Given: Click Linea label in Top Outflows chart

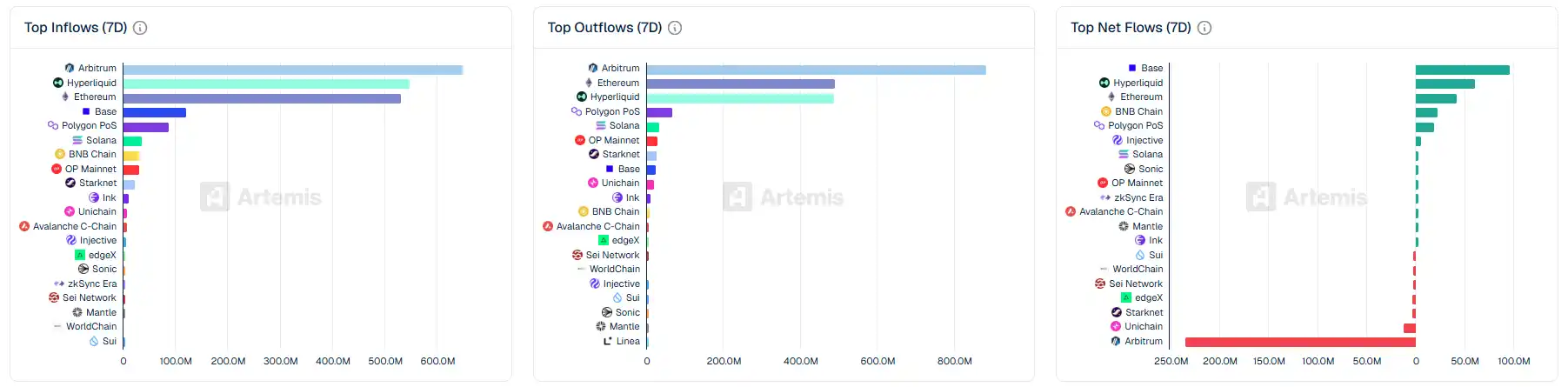Looking at the screenshot, I should [x=628, y=341].
